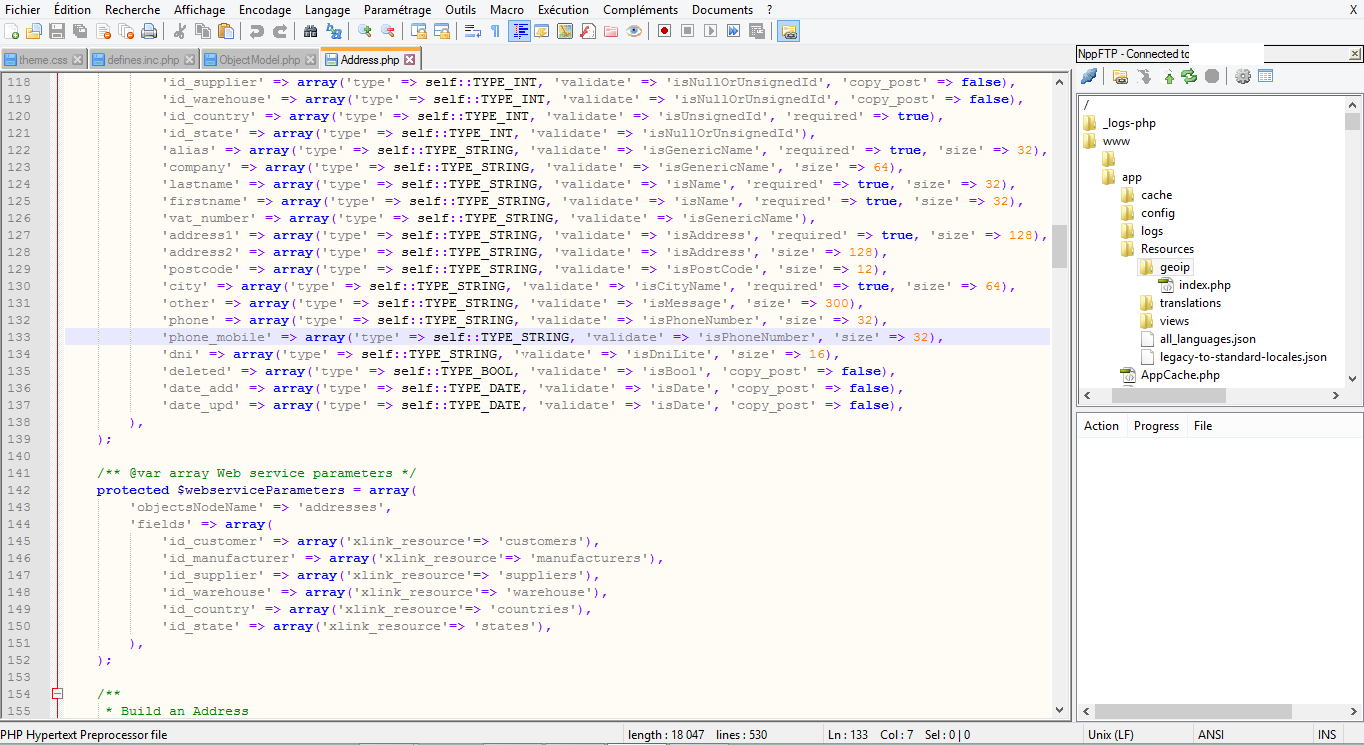This screenshot has width=1364, height=745.
Task: Switch to the ObjectModel.php tab
Action: click(x=259, y=60)
